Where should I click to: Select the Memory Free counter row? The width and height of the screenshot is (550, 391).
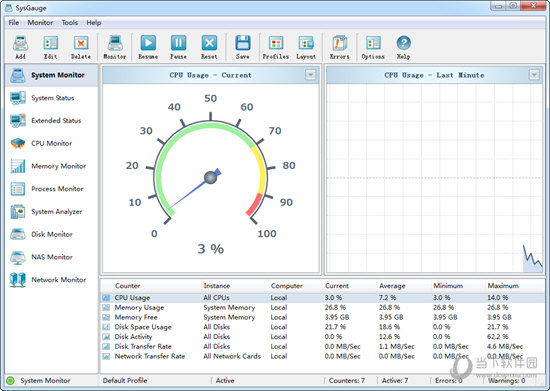323,317
